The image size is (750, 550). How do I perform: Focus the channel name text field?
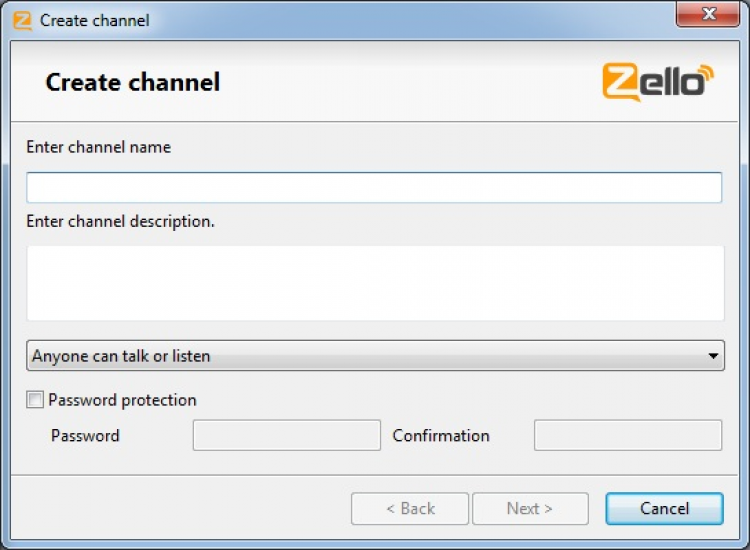374,188
